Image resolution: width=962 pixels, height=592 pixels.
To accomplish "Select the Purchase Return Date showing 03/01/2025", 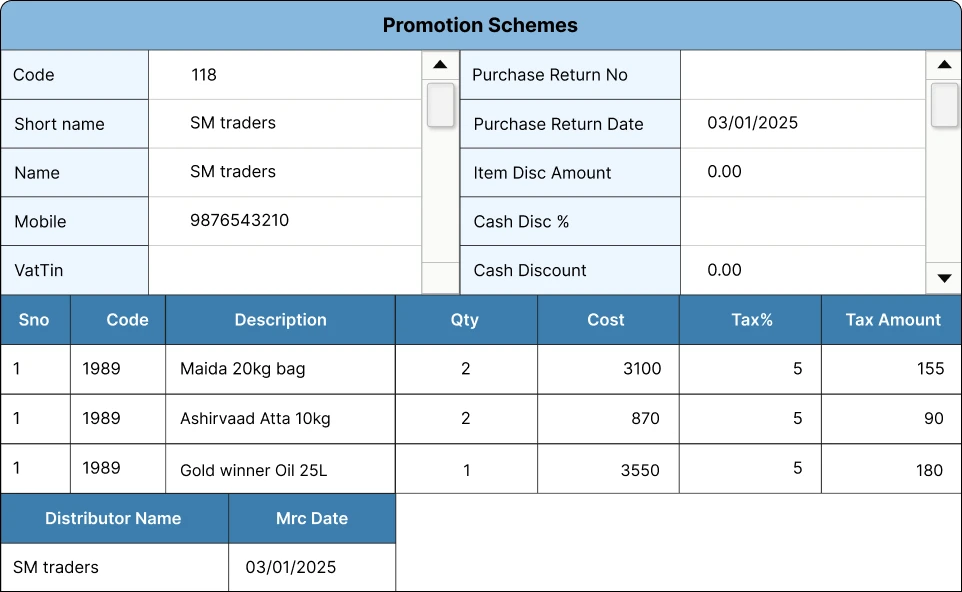I will point(800,123).
